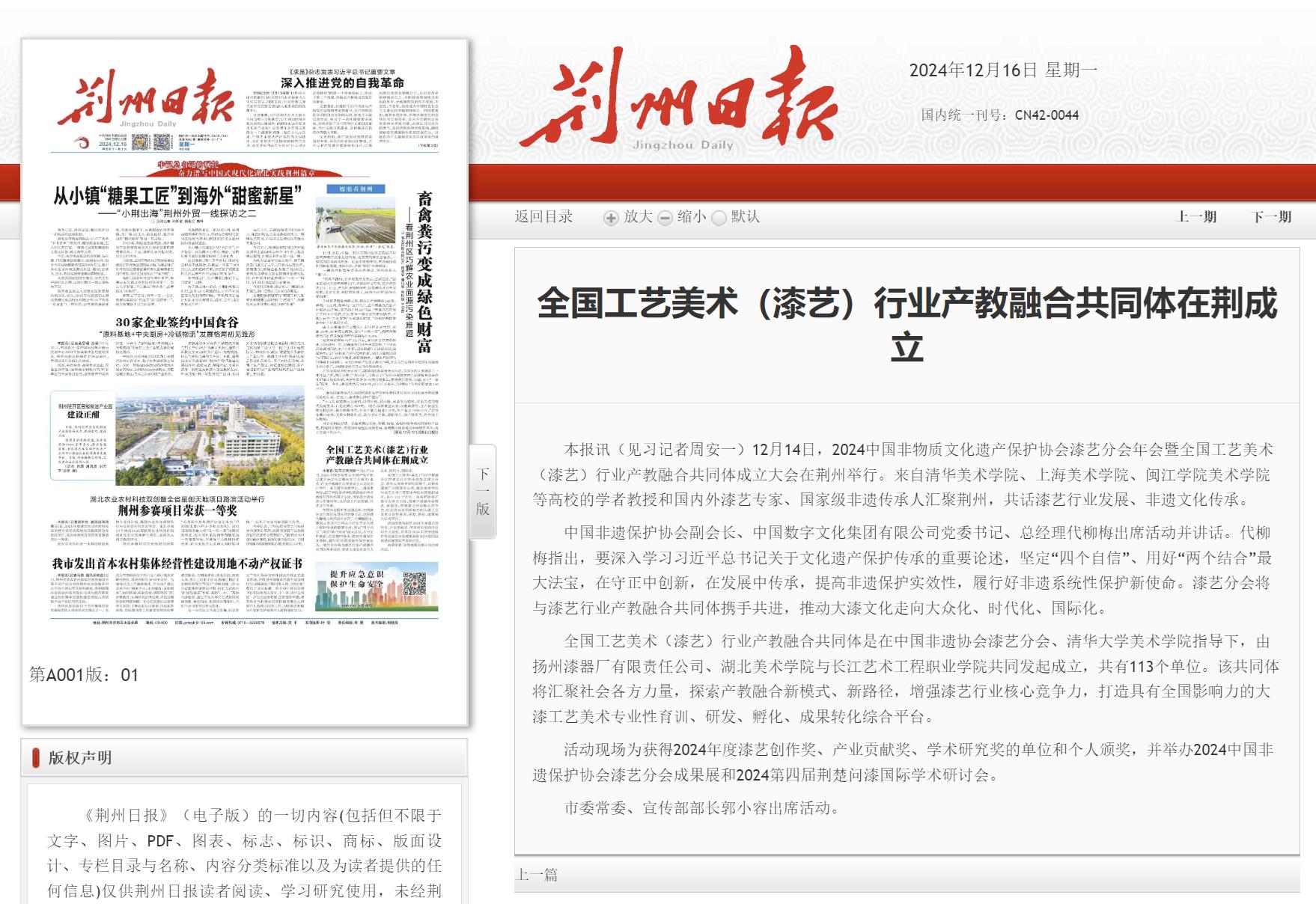1316x904 pixels.
Task: Click the Jingzhou Daily English subtitle in header
Action: 683,145
